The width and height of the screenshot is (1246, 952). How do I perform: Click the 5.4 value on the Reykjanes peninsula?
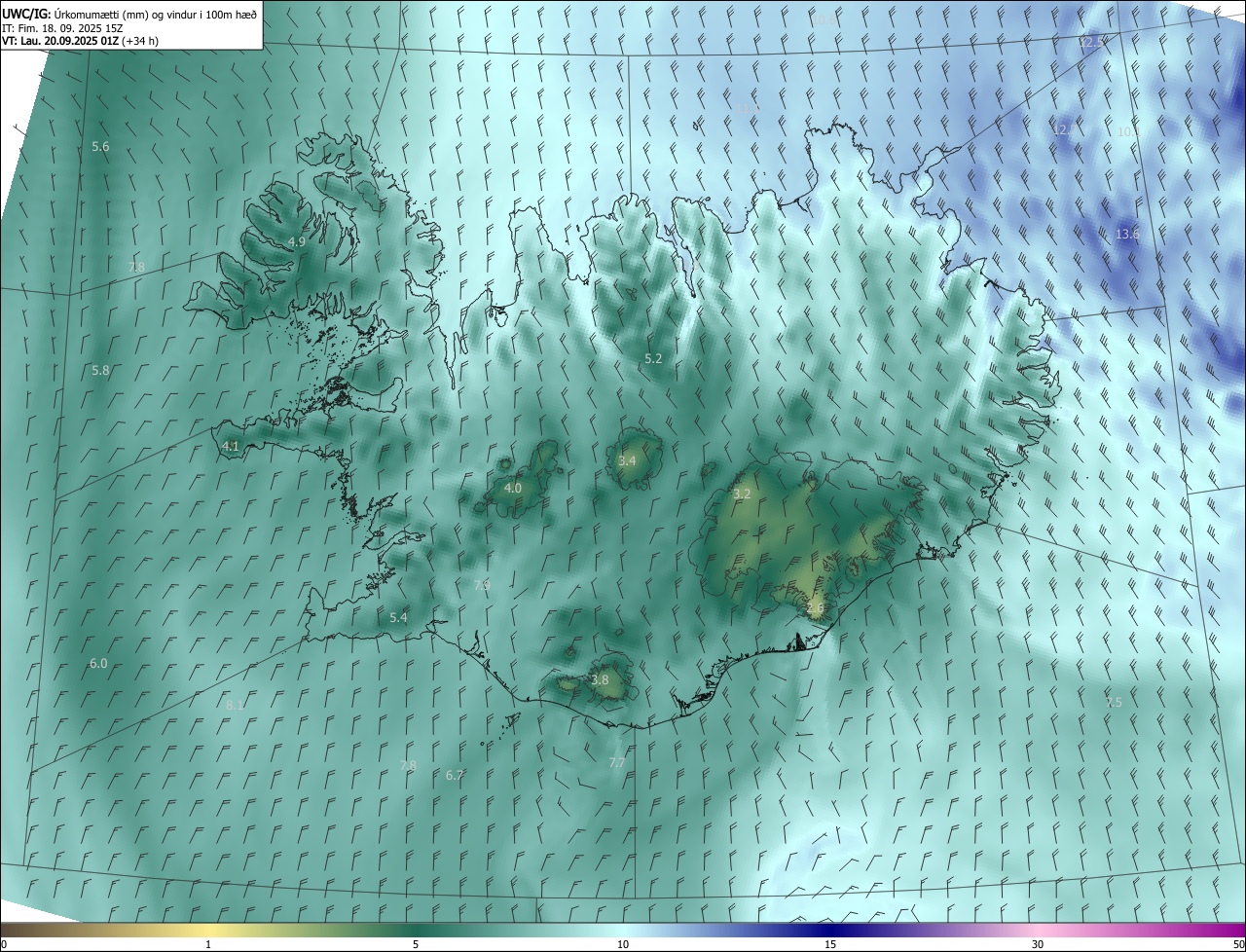[398, 617]
